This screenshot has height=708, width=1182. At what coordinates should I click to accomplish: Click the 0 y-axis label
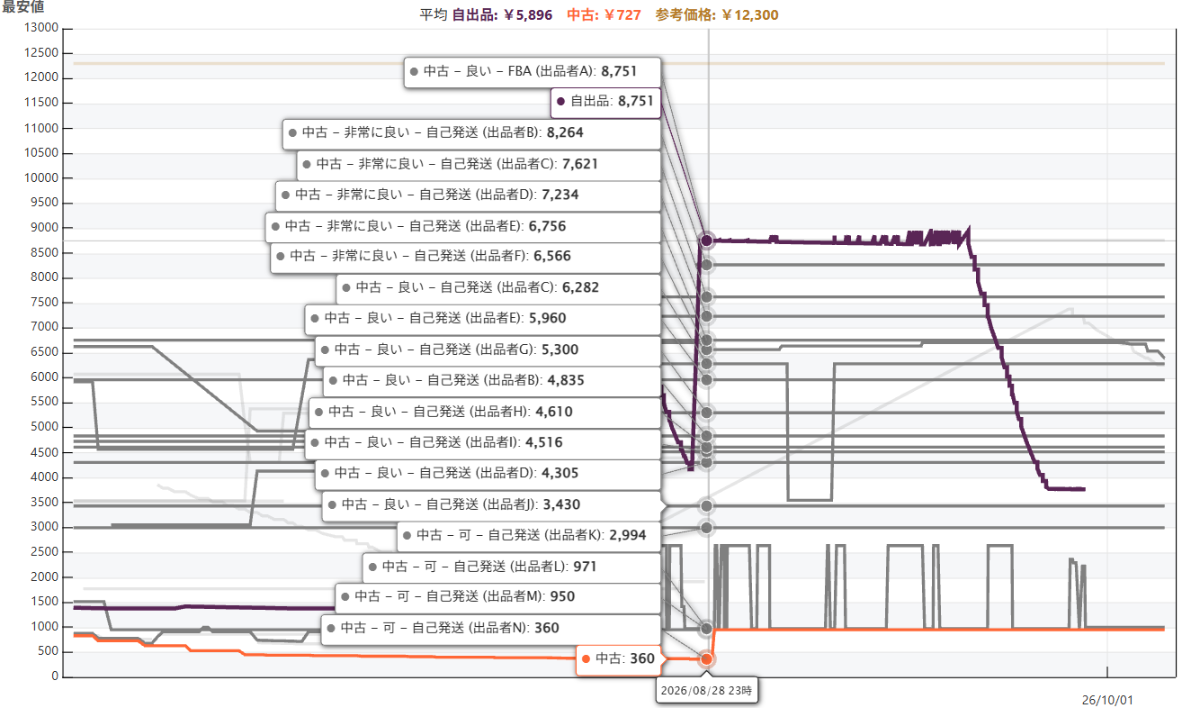point(55,676)
